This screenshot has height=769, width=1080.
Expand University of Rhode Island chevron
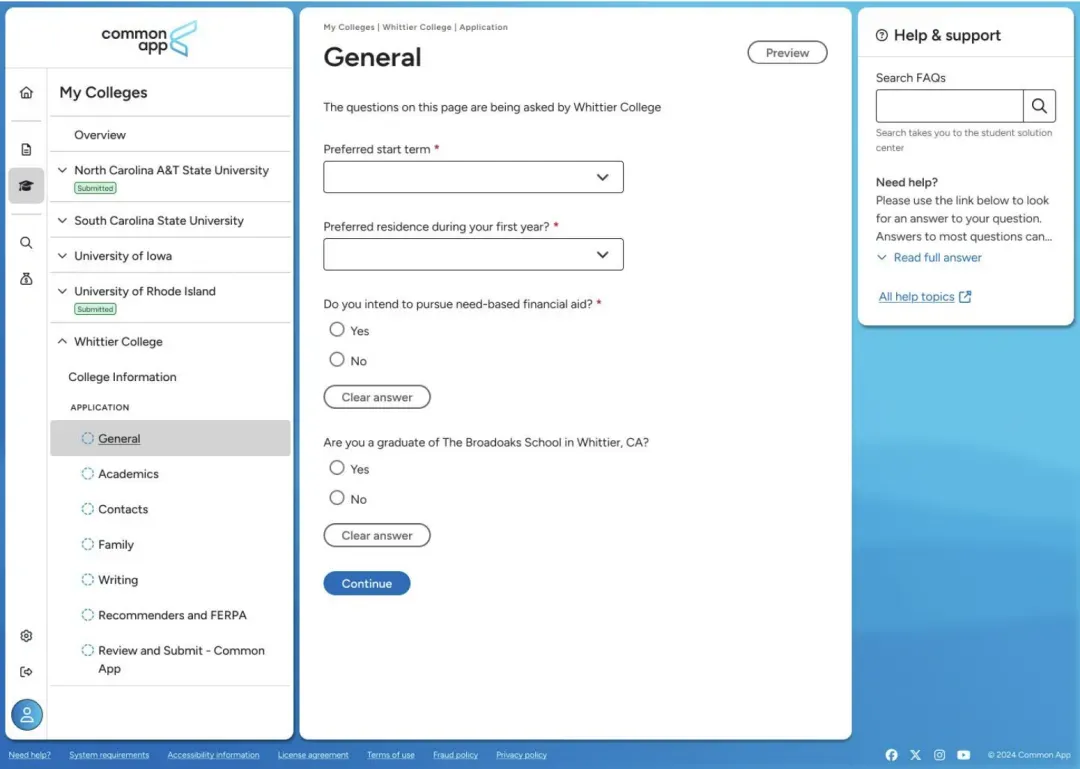pos(62,291)
